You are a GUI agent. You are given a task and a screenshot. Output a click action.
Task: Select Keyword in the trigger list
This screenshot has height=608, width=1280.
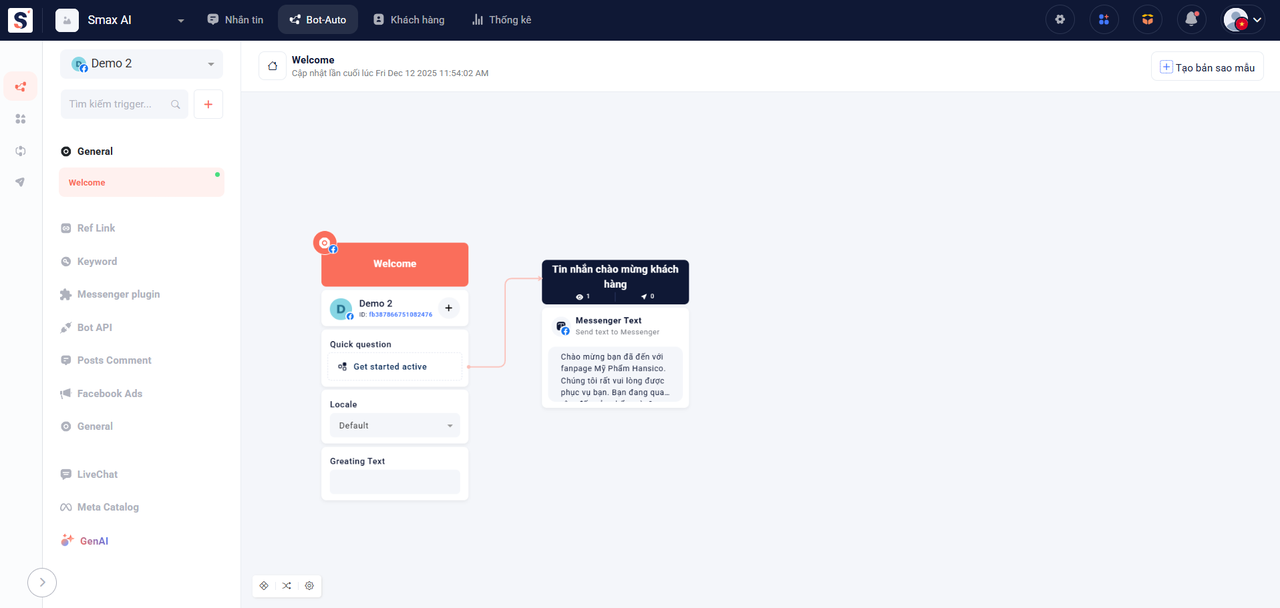97,261
